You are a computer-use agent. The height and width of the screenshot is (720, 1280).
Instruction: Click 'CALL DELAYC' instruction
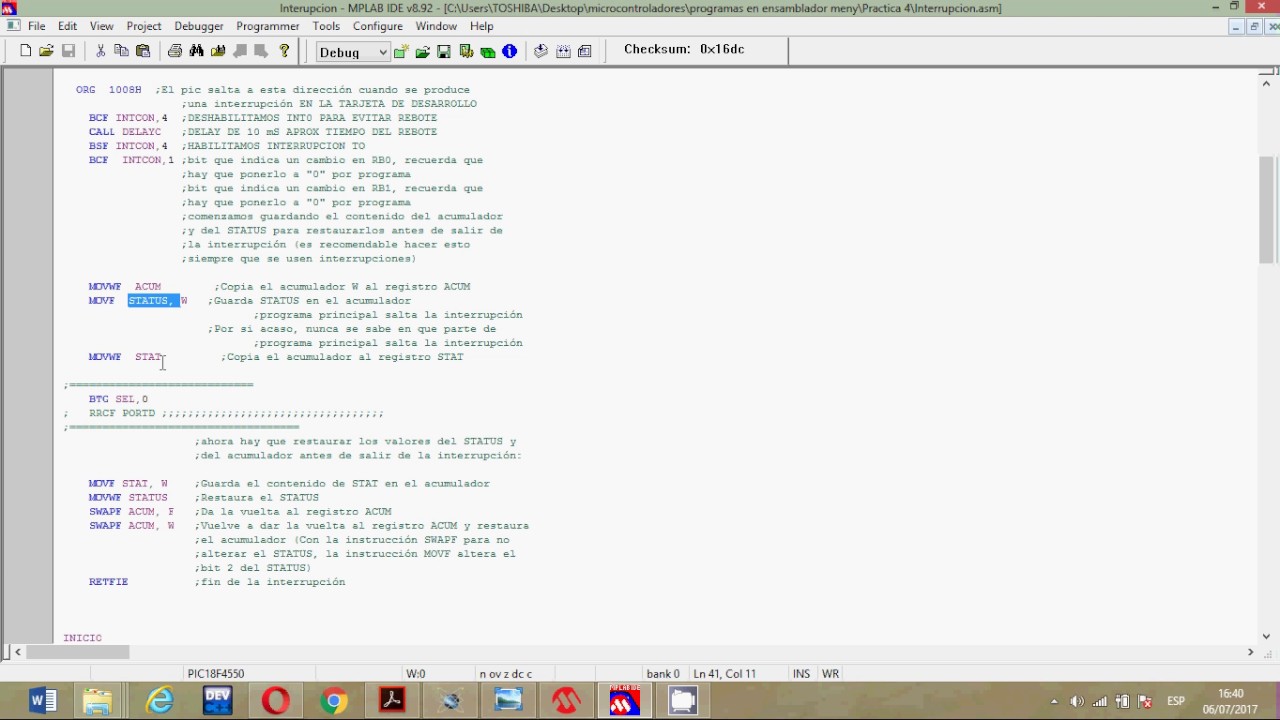coord(125,132)
